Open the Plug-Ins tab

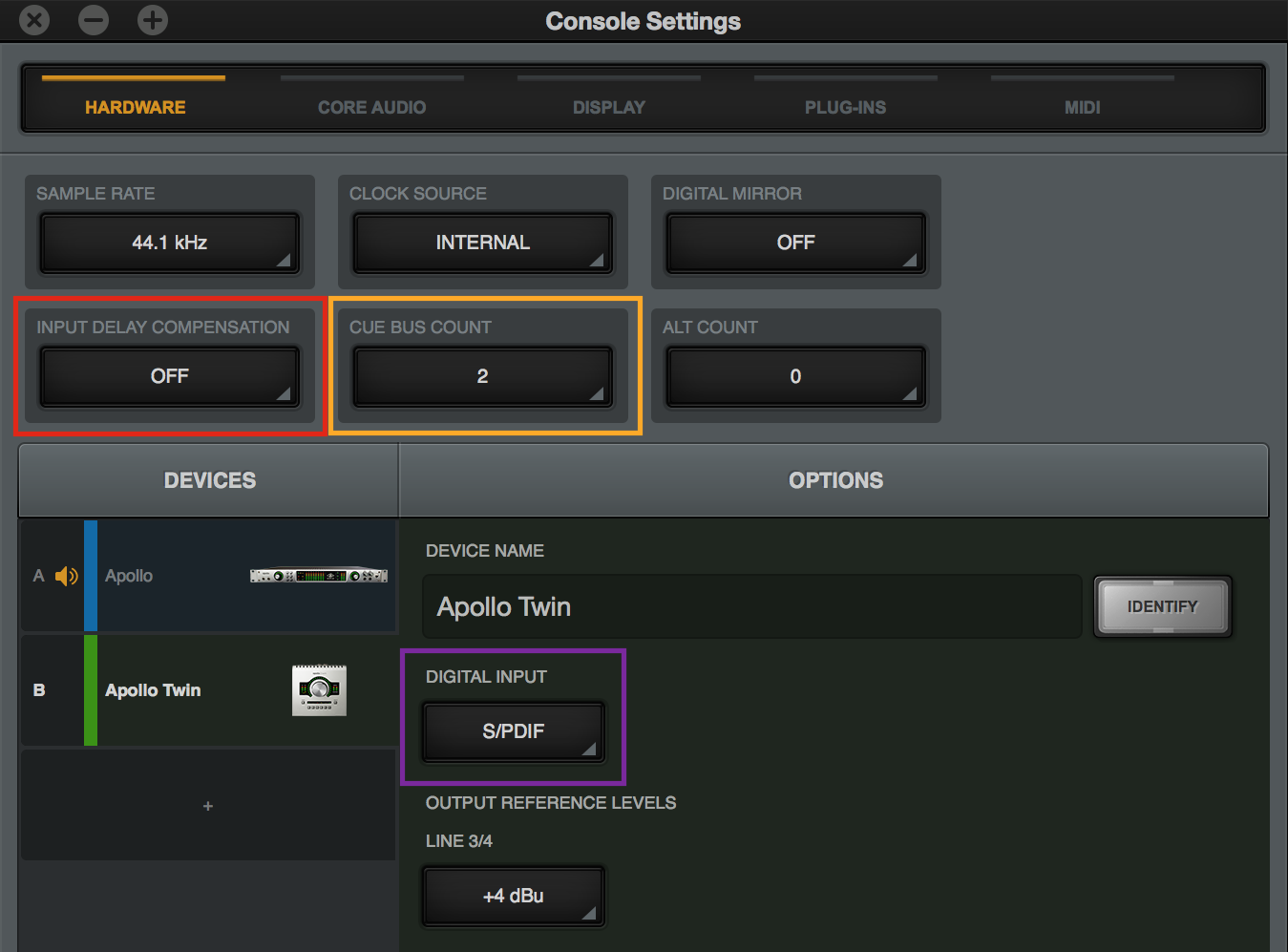(x=845, y=107)
